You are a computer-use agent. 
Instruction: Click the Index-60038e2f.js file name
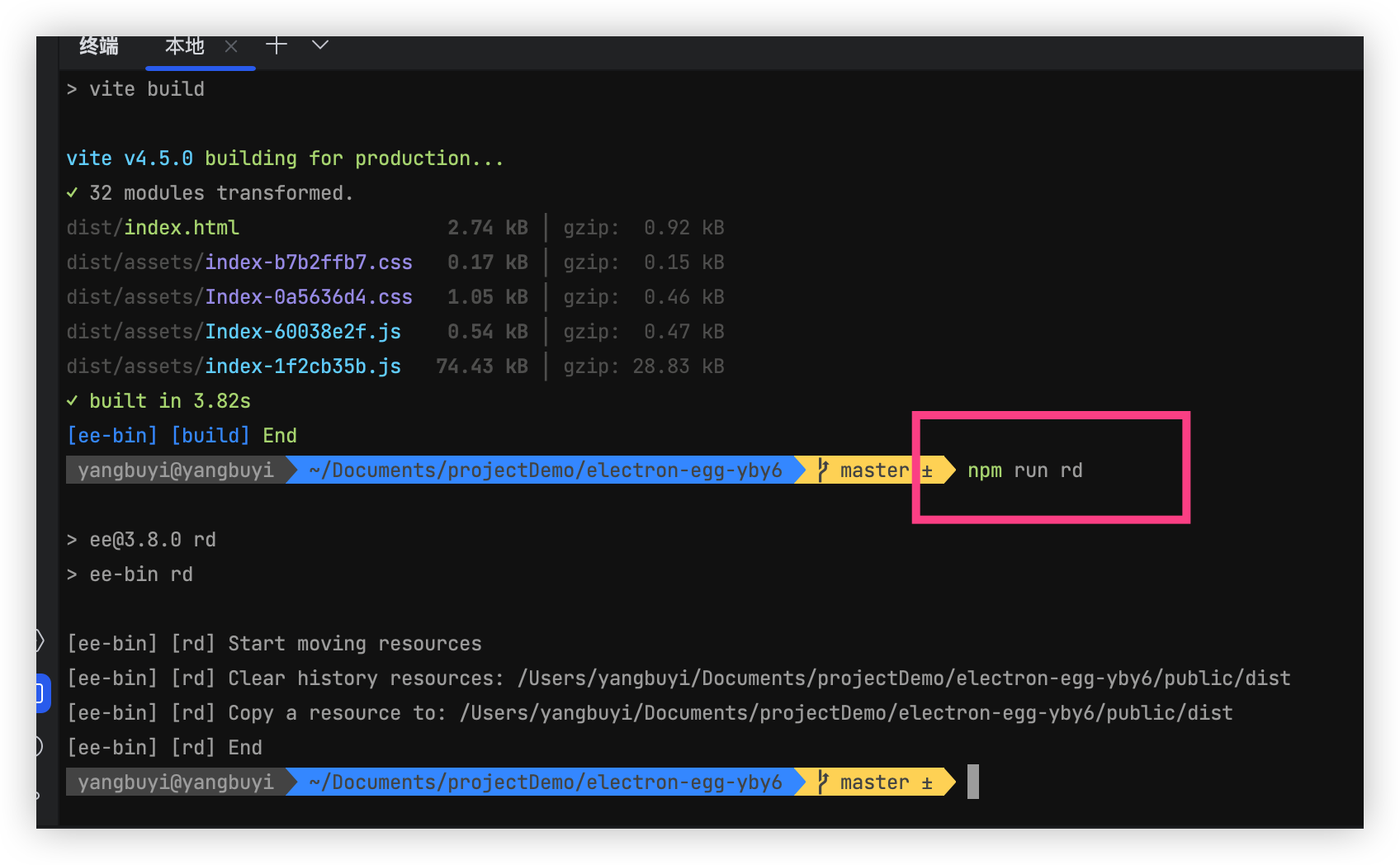(303, 332)
